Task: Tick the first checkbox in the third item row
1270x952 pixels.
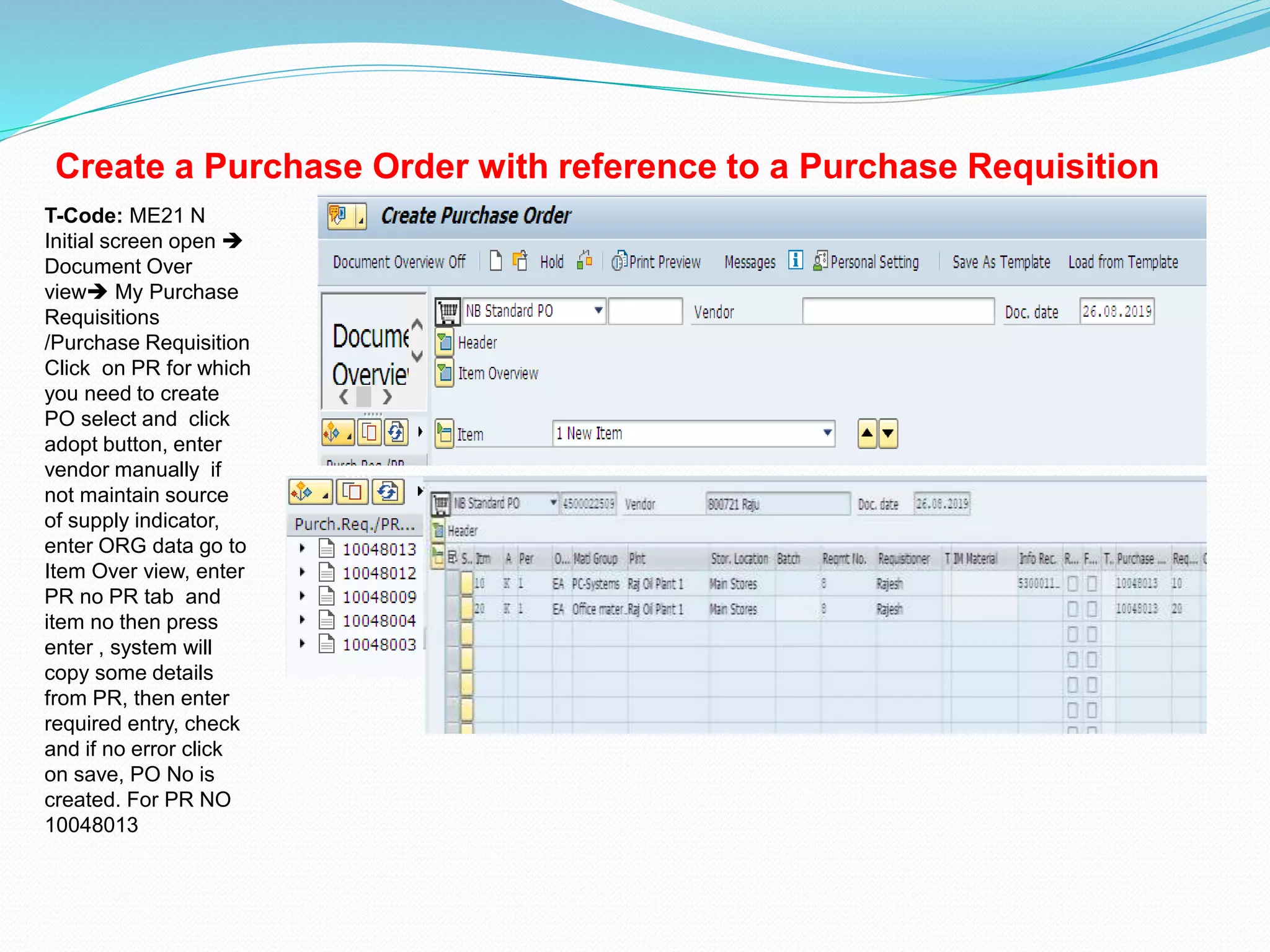Action: point(1072,634)
